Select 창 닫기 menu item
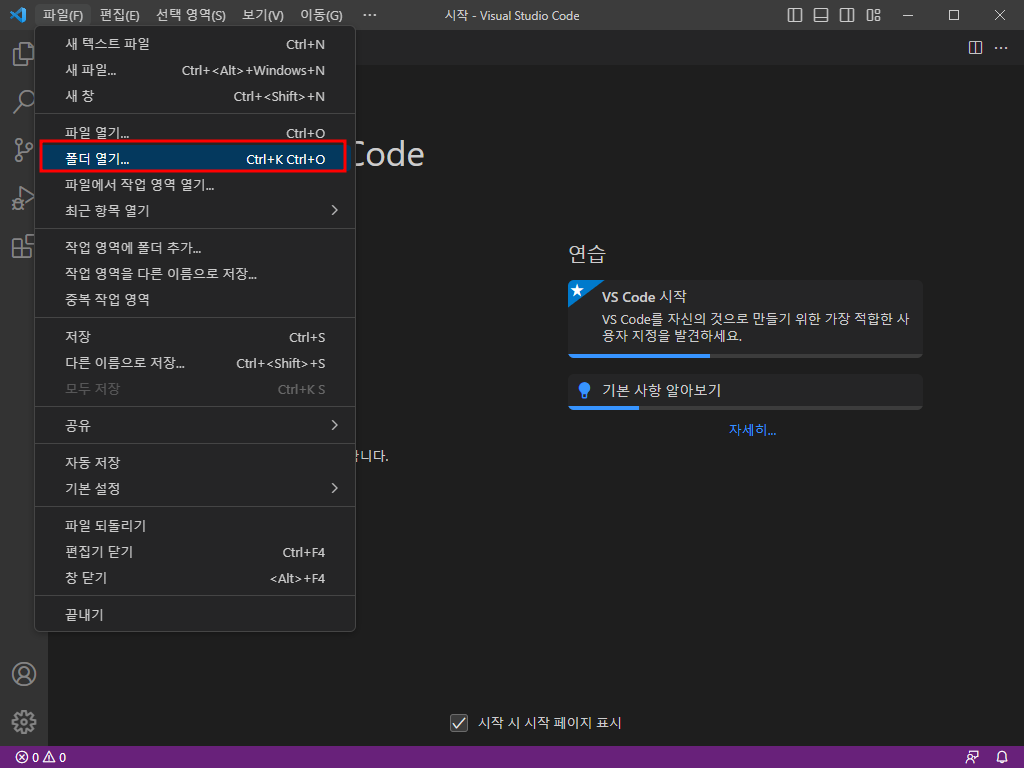This screenshot has width=1024, height=768. pos(195,578)
